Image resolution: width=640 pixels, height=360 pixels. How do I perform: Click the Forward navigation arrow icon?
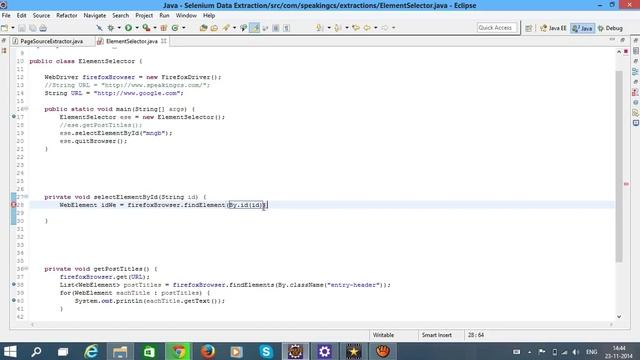pyautogui.click(x=384, y=28)
